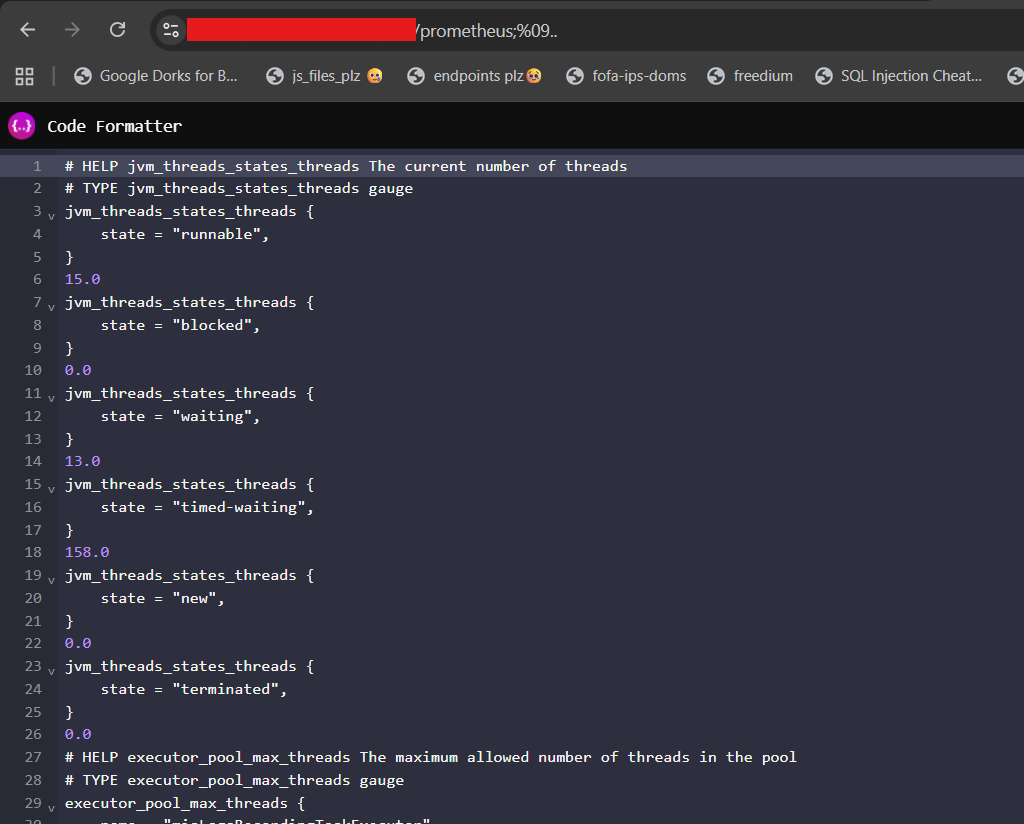
Task: Open the SQL Injection Cheat bookmark
Action: (898, 76)
